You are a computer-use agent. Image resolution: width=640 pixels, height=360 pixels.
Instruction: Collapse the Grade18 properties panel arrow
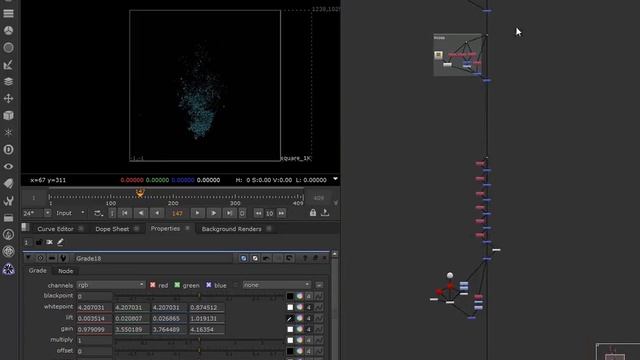tap(28, 258)
